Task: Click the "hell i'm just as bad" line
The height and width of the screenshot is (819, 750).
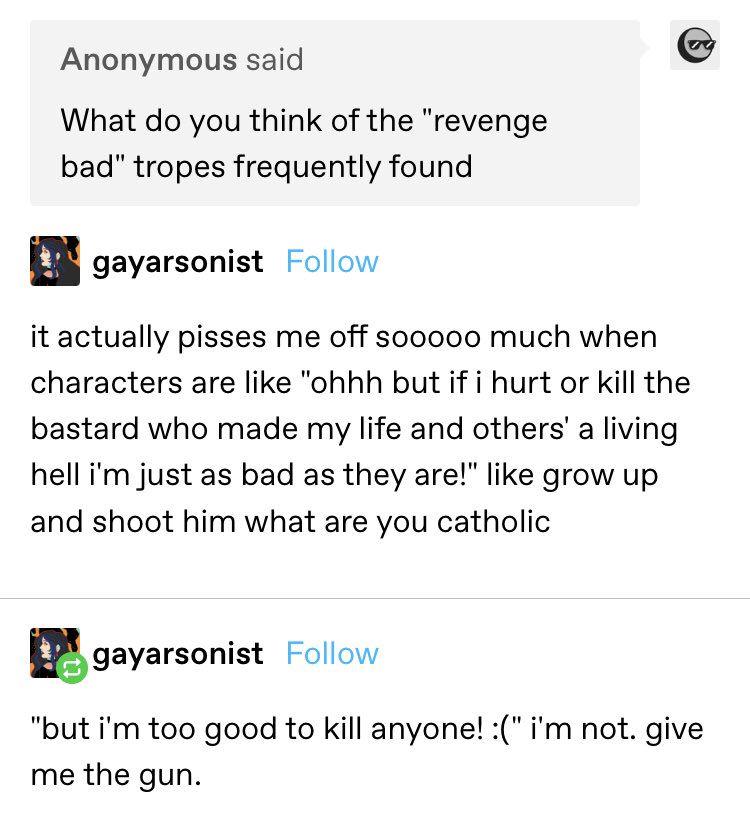Action: coord(344,476)
